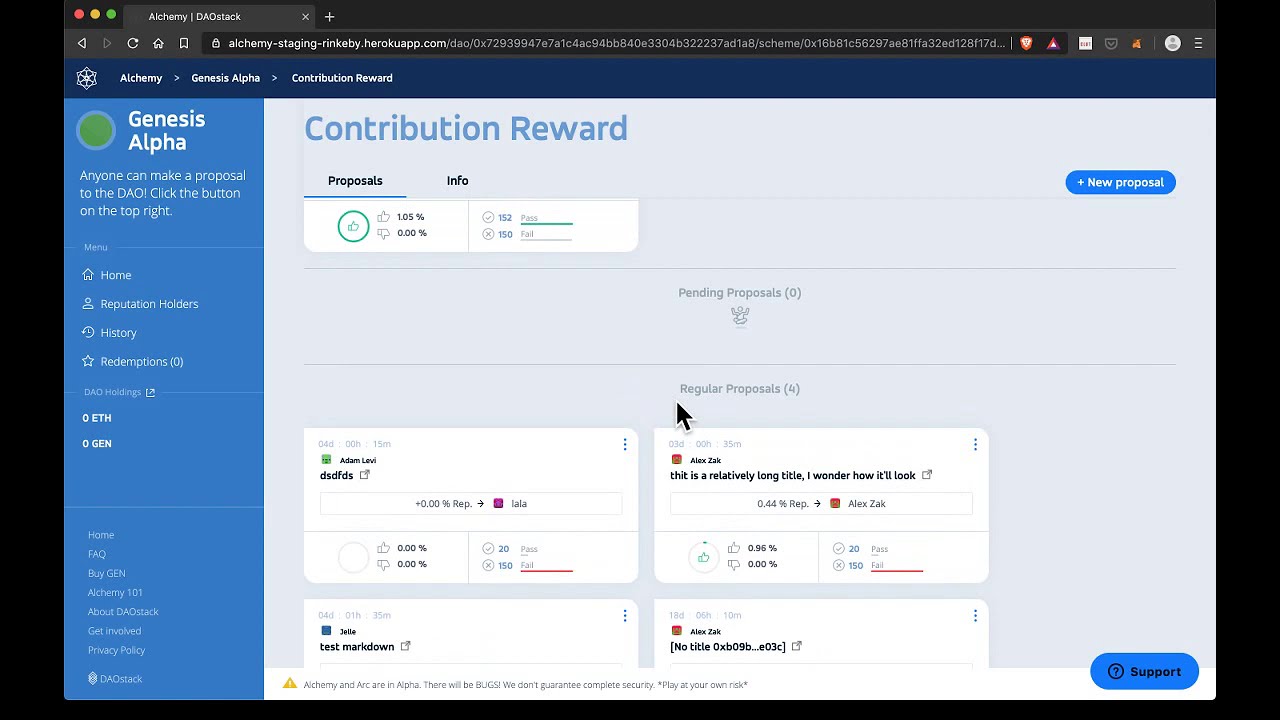Open the dsdfds proposal title
The height and width of the screenshot is (720, 1280).
tap(336, 475)
